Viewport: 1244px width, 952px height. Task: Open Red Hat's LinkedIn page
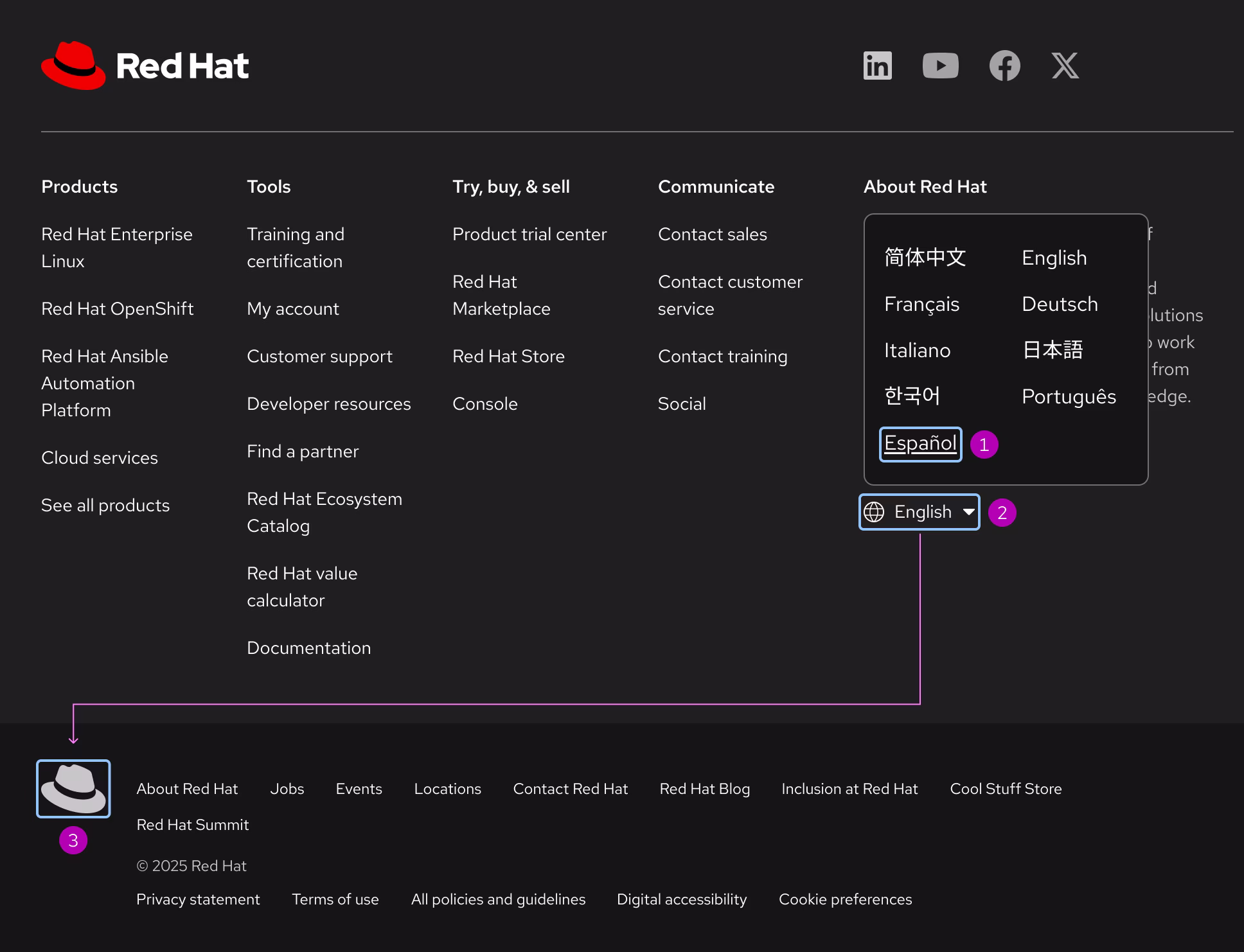click(x=877, y=65)
